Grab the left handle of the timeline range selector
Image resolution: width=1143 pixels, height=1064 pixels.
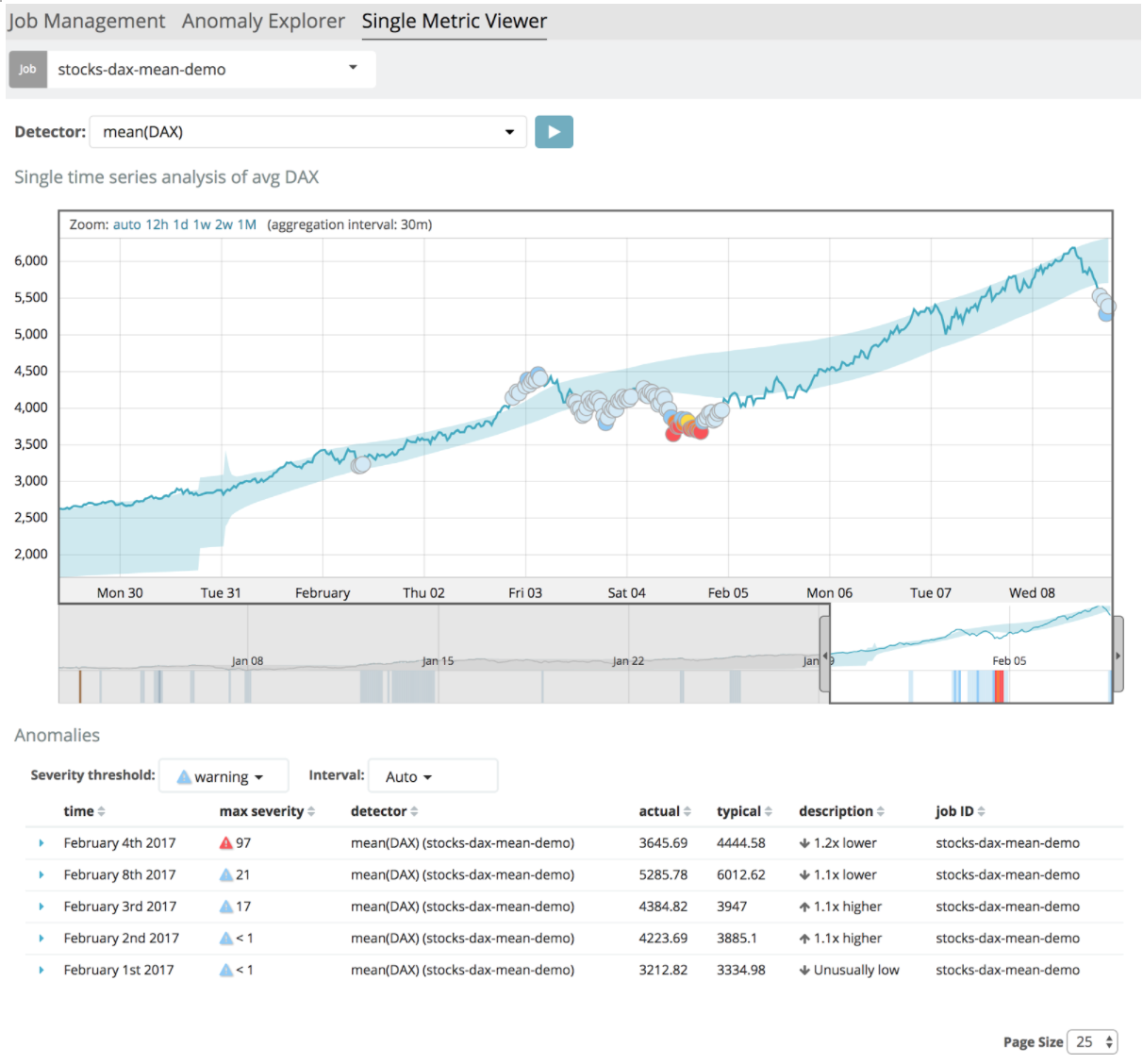824,655
